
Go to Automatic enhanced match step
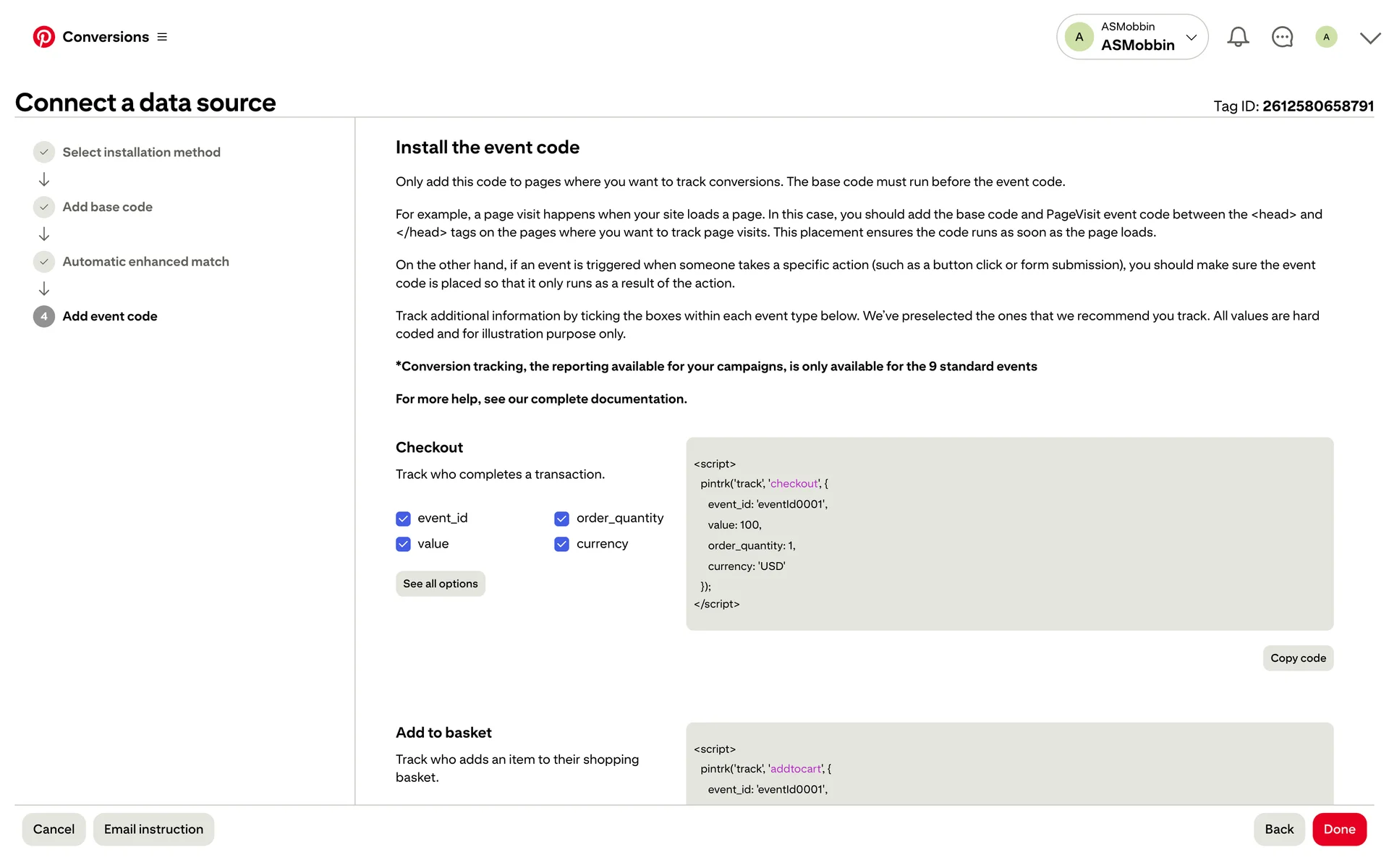[x=145, y=262]
